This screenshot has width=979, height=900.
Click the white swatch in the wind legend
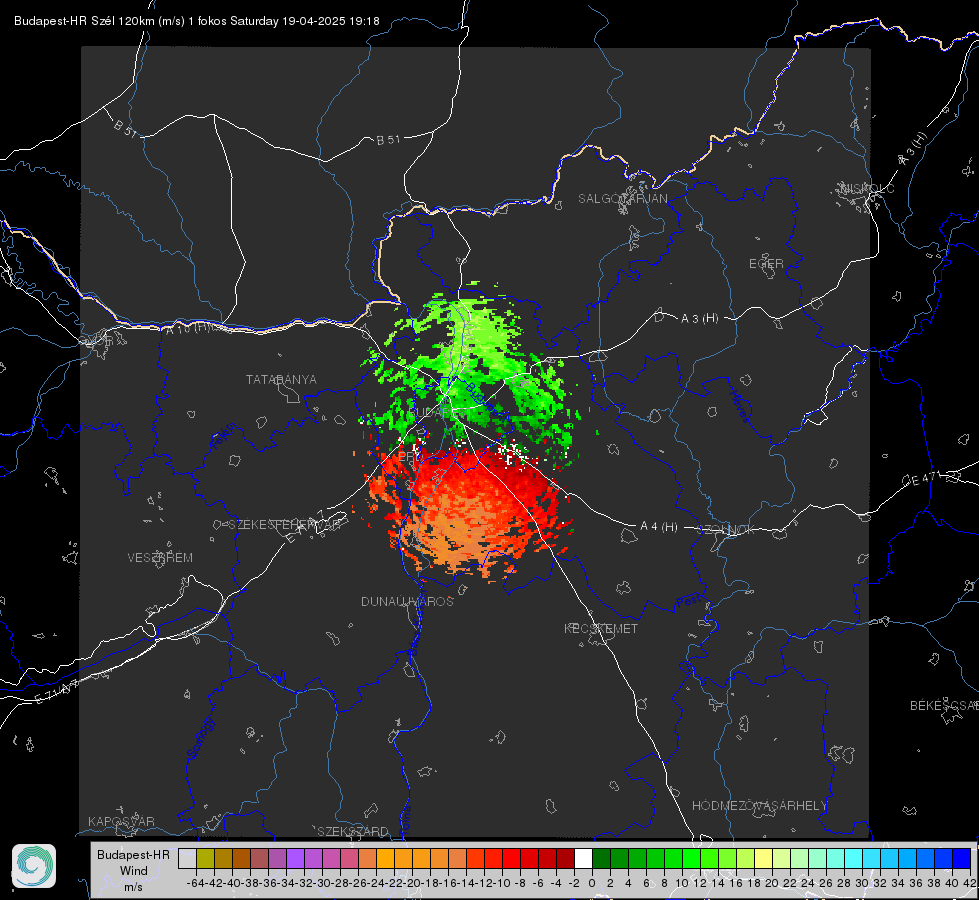(x=583, y=858)
